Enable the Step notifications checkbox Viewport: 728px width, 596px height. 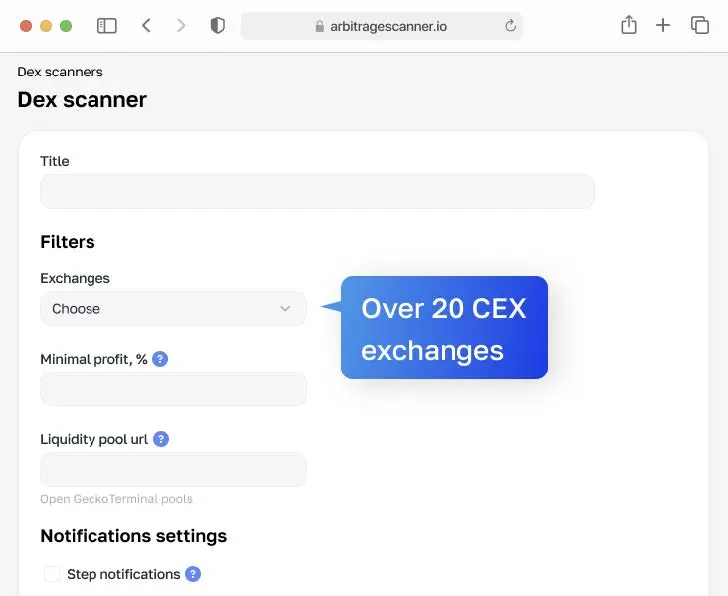52,574
